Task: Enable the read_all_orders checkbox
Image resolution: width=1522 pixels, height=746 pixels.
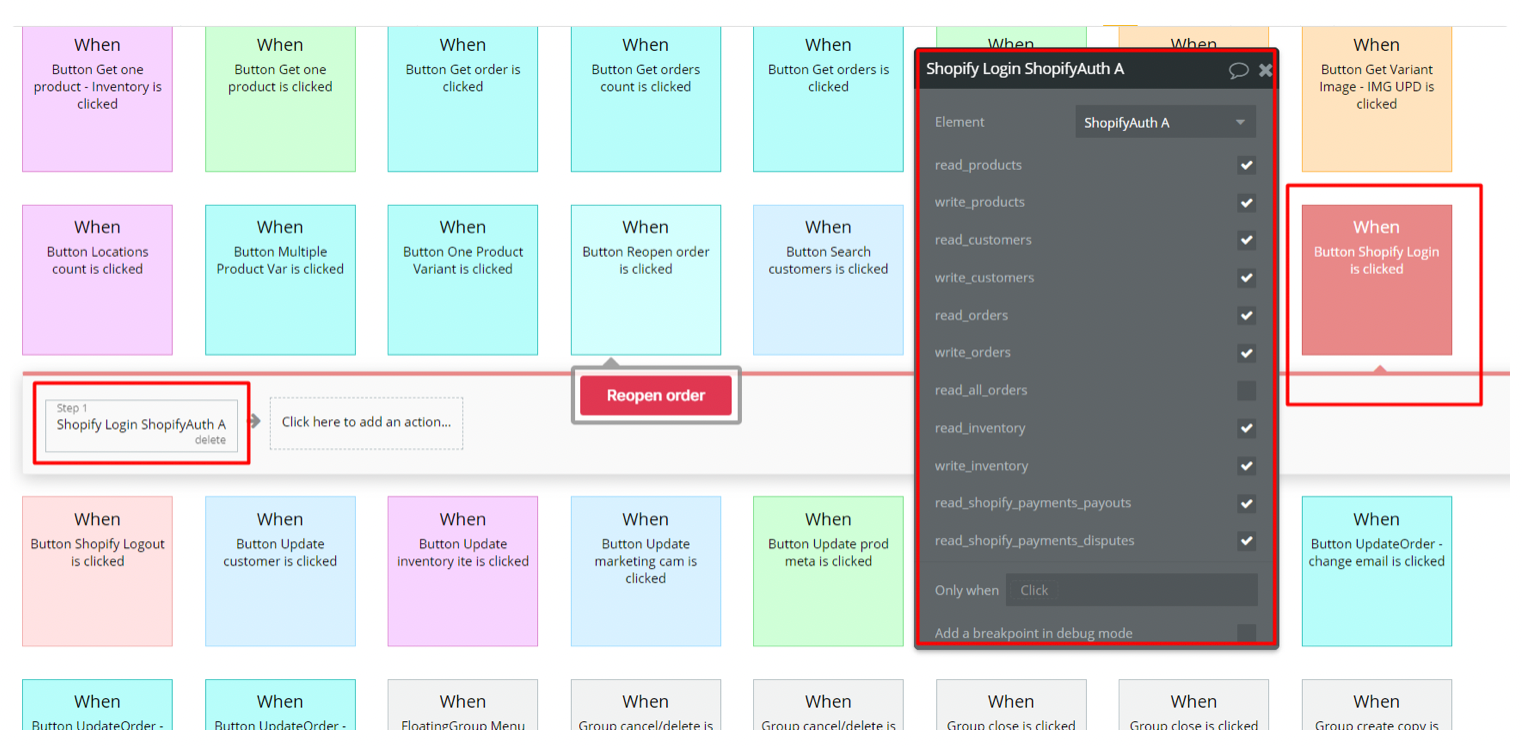Action: (1246, 390)
